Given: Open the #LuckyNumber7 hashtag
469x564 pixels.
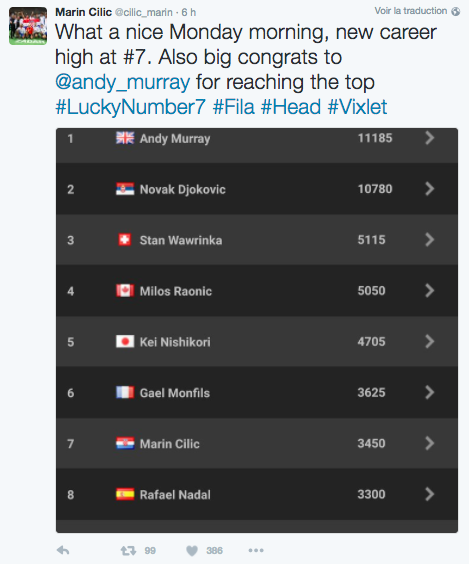Looking at the screenshot, I should (131, 107).
